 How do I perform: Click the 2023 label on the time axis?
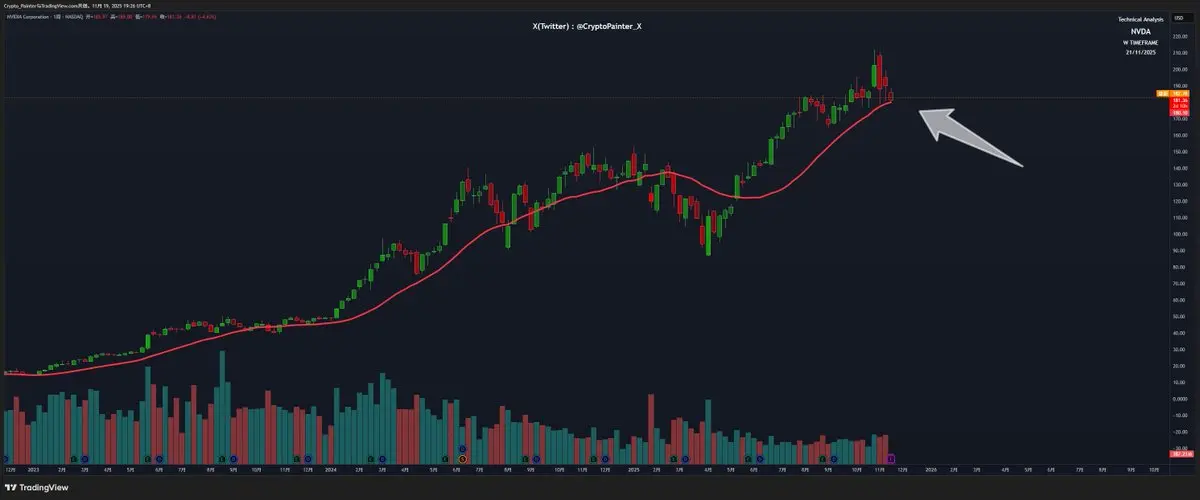pyautogui.click(x=31, y=468)
